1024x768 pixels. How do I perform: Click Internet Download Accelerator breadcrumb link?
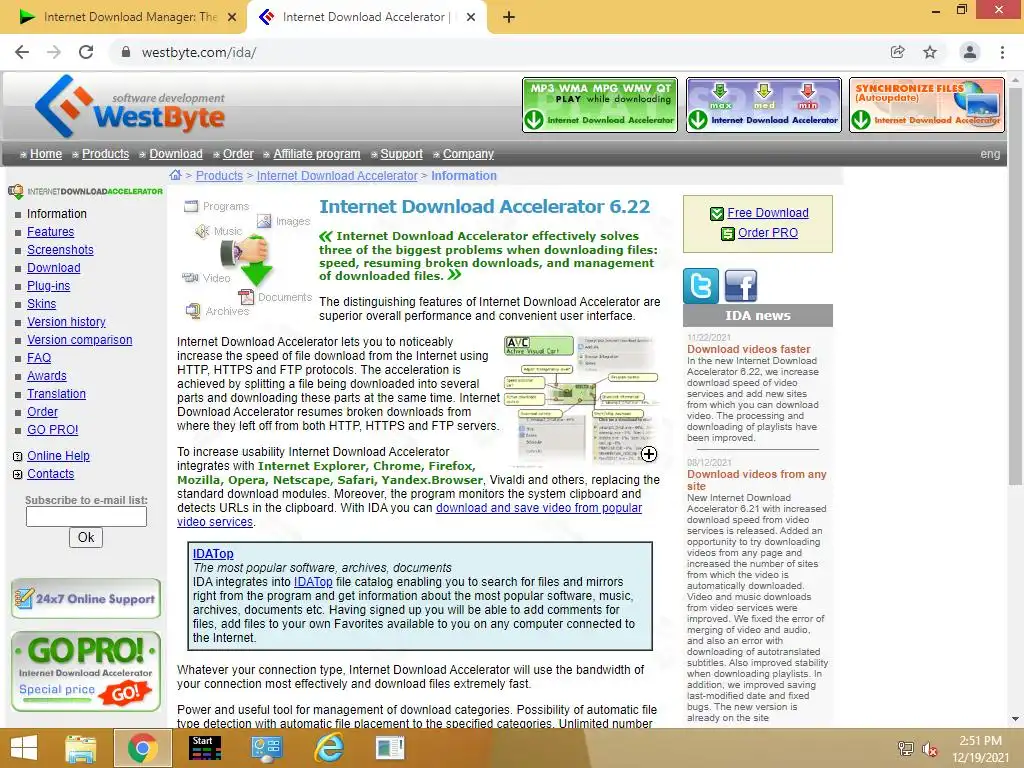pyautogui.click(x=336, y=176)
